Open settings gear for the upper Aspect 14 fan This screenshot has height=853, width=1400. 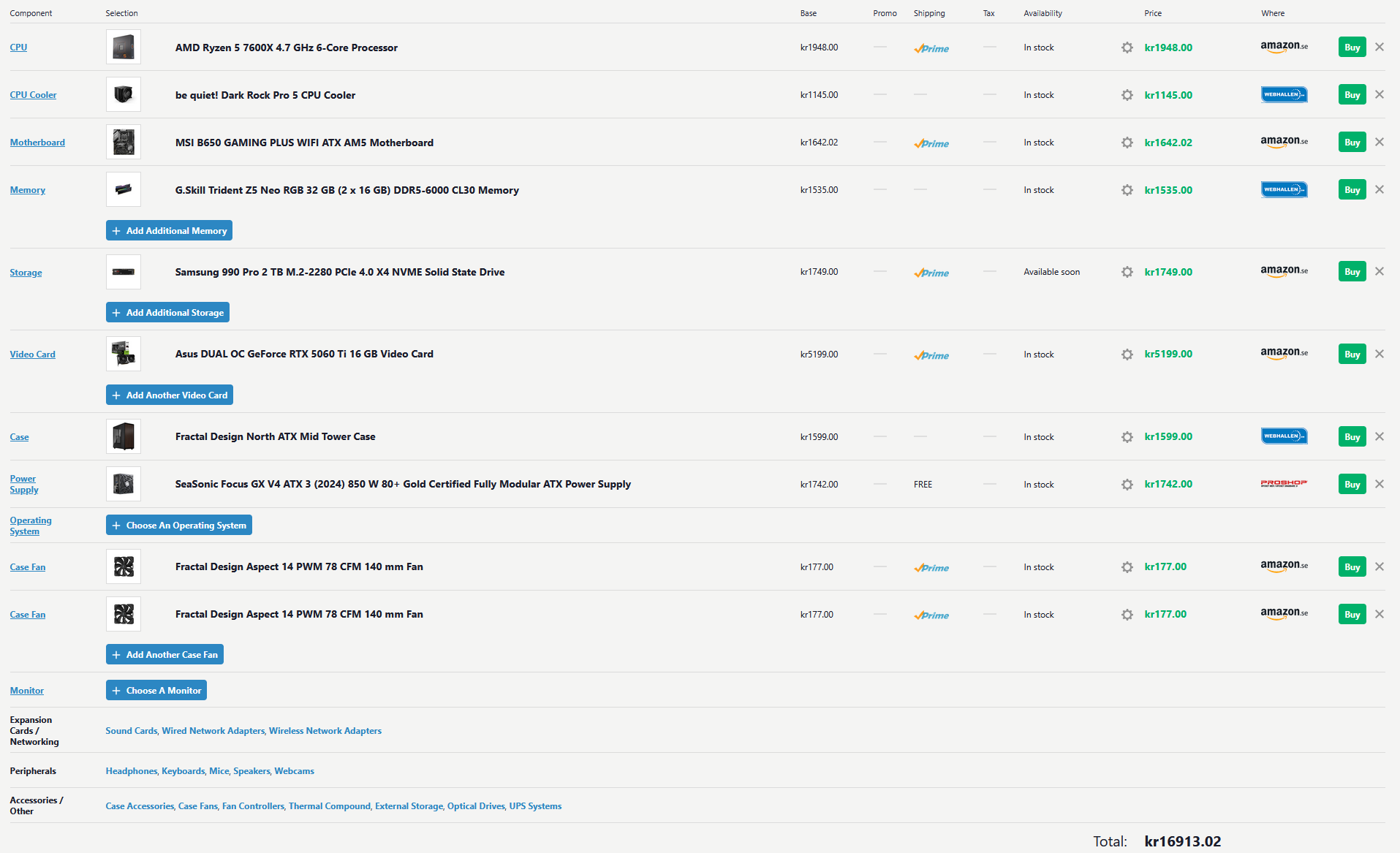pyautogui.click(x=1127, y=567)
